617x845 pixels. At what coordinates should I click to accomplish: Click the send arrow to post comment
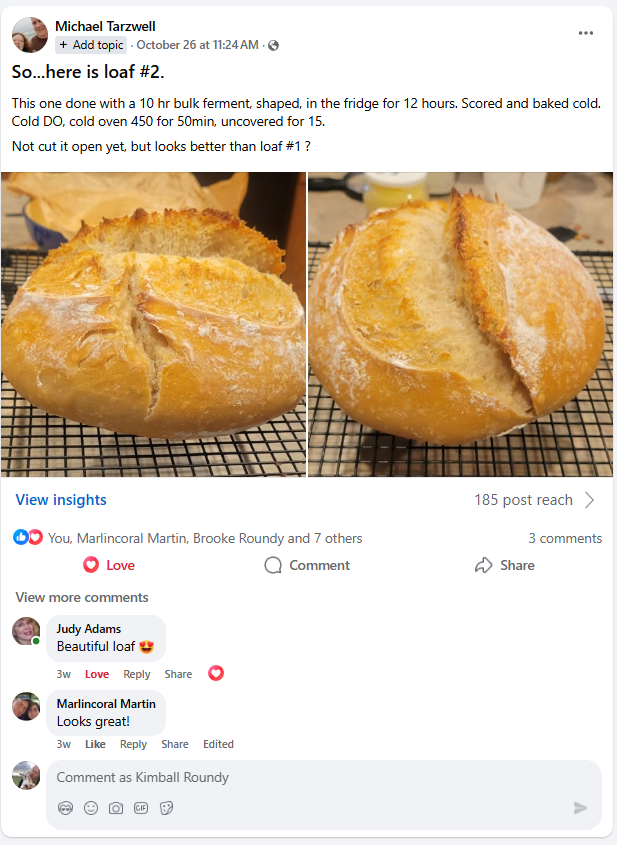[580, 808]
